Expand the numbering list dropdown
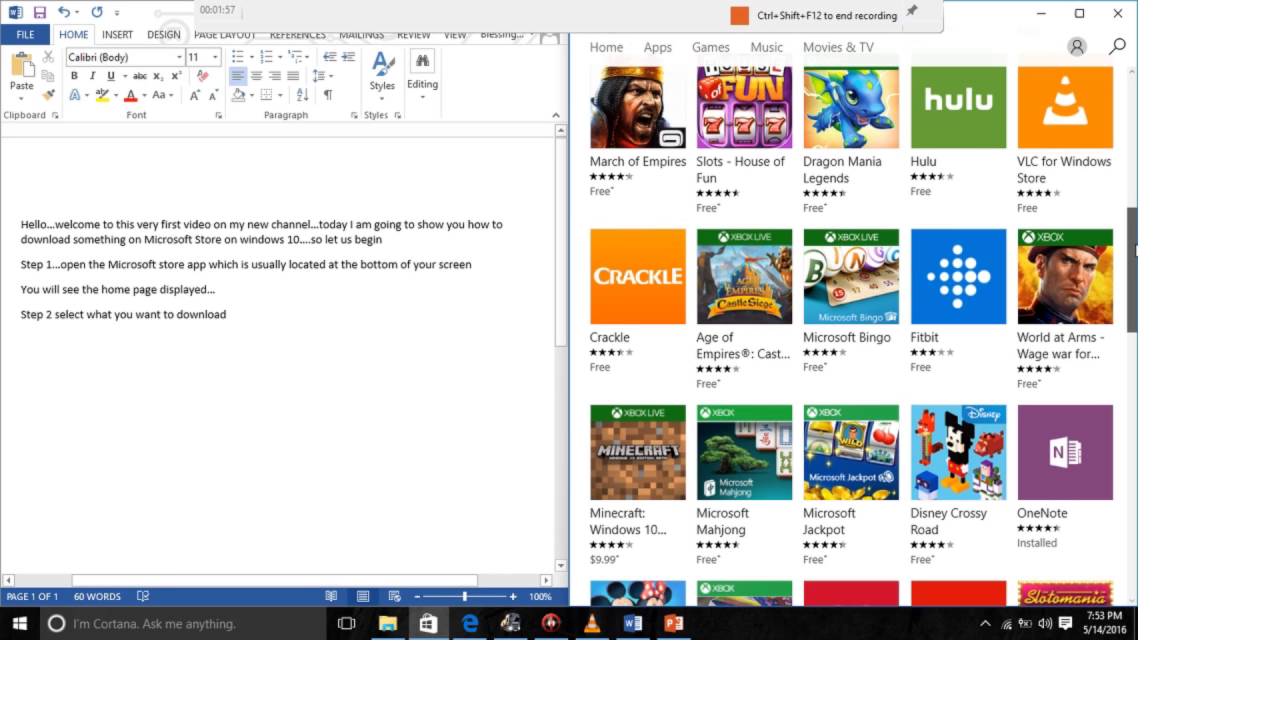Viewport: 1280px width, 720px height. [278, 57]
